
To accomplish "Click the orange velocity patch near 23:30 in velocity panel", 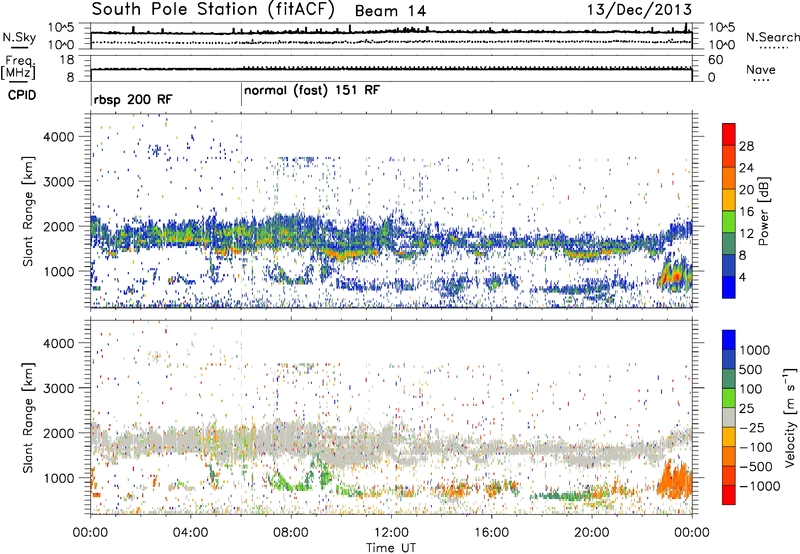I will pyautogui.click(x=674, y=480).
